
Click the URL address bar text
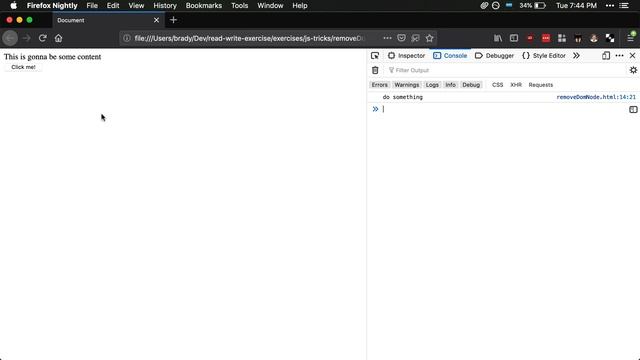249,38
